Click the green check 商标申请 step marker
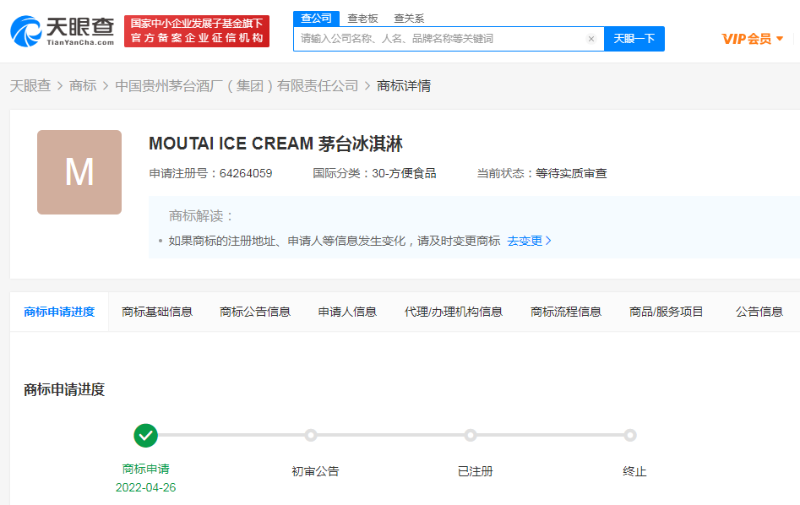This screenshot has height=505, width=800. click(x=145, y=436)
